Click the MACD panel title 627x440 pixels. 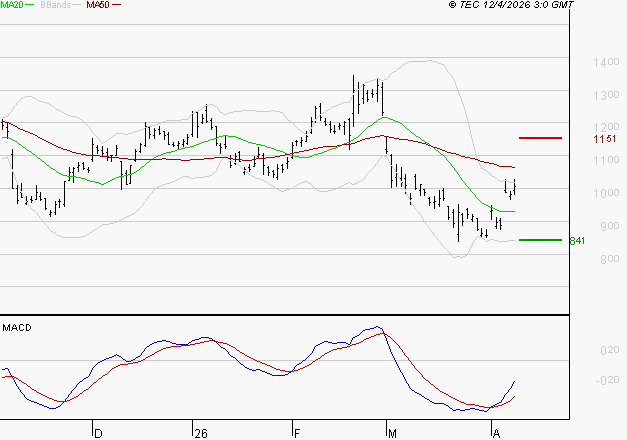16,327
